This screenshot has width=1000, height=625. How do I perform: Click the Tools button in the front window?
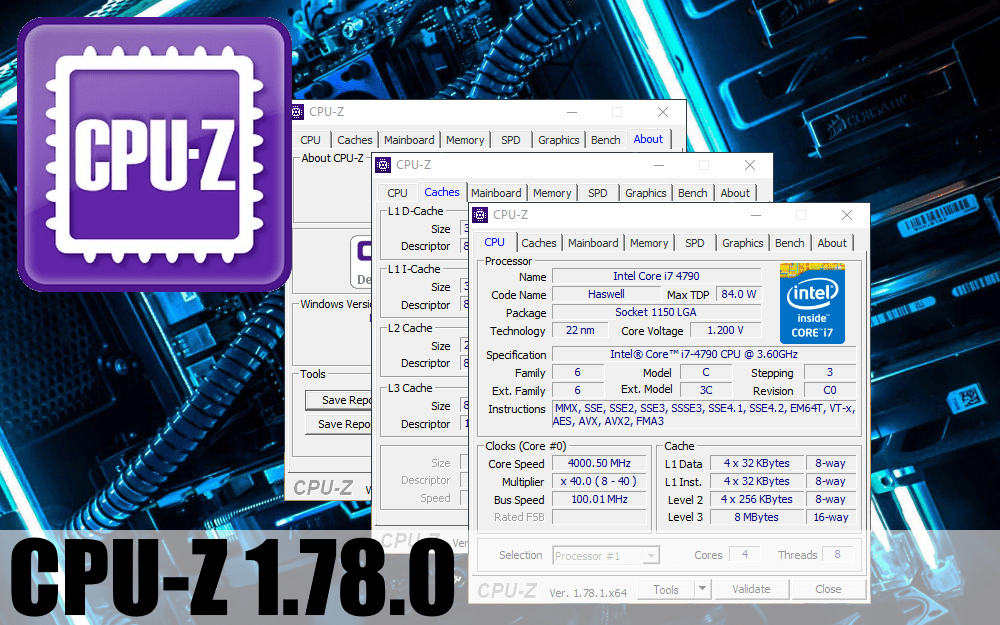(x=666, y=589)
